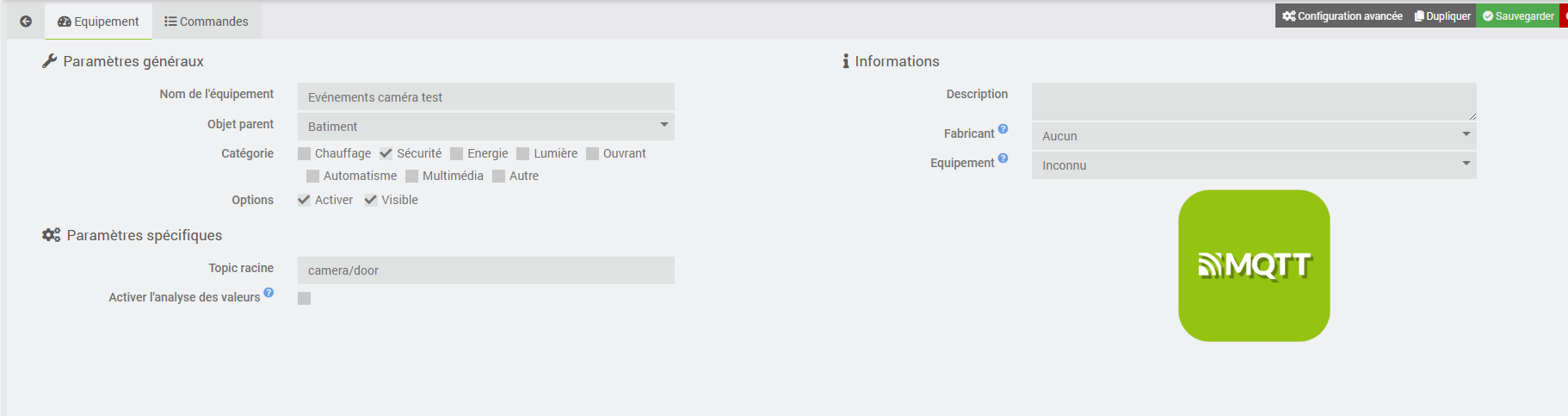Click the Description text area
Screen dimensions: 1568x416
click(1254, 102)
